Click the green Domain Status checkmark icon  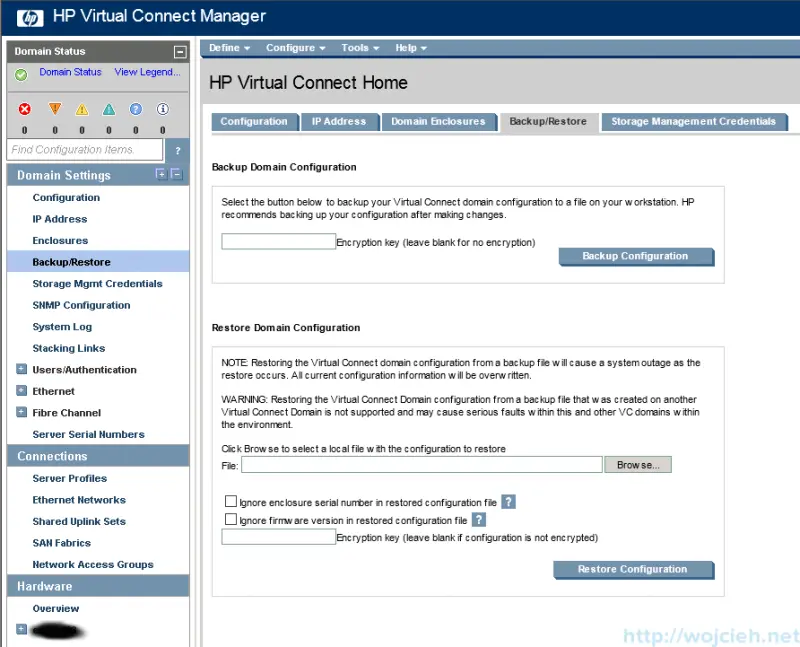point(20,72)
